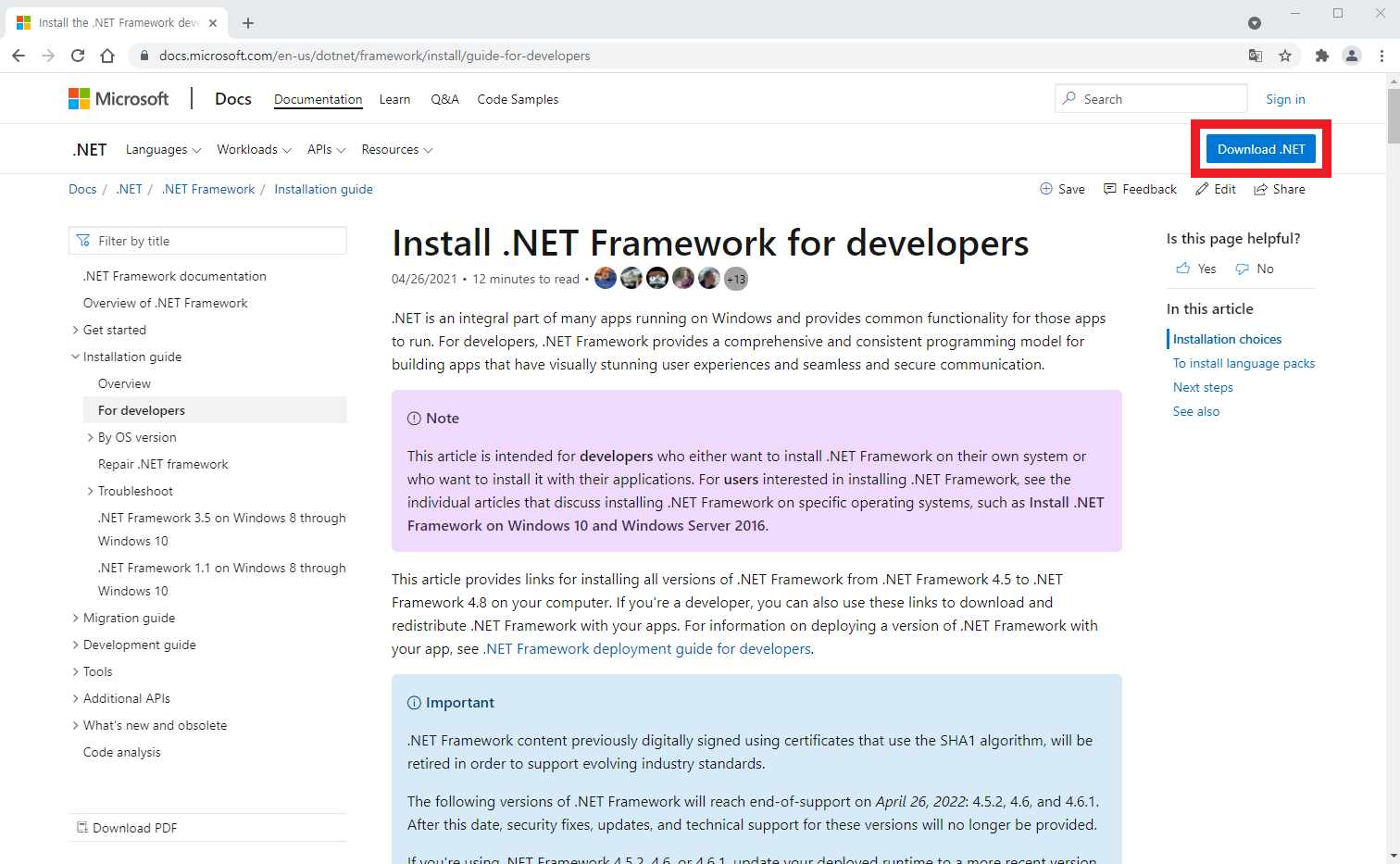
Task: Click the Feedback speech icon
Action: 1110,189
